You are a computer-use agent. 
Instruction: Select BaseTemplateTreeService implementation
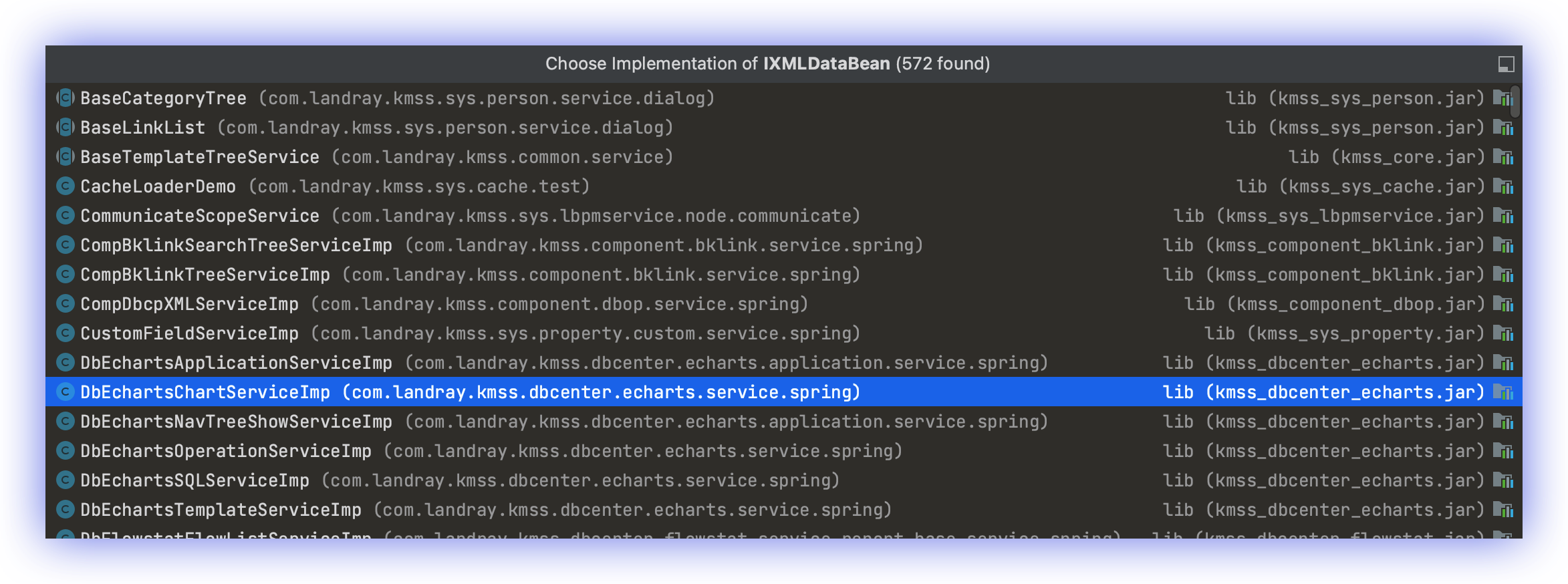784,157
